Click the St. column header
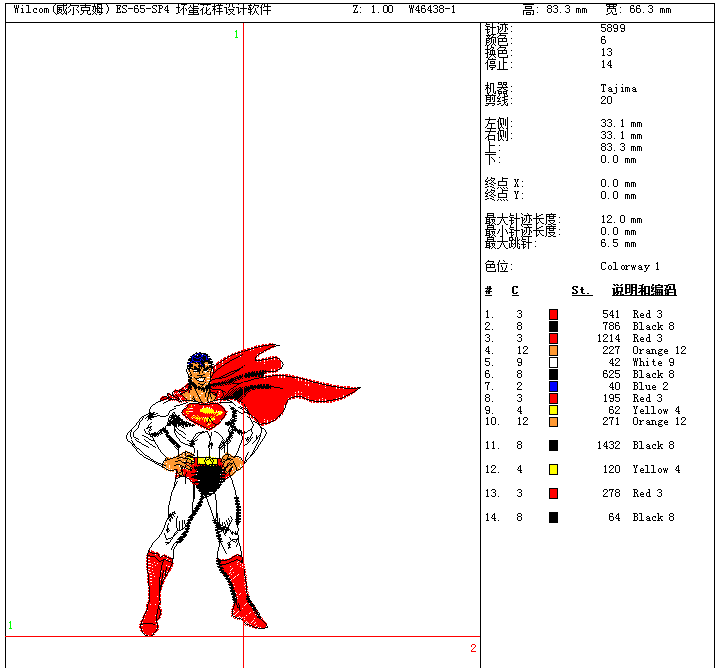Image resolution: width=717 pixels, height=668 pixels. [x=582, y=291]
